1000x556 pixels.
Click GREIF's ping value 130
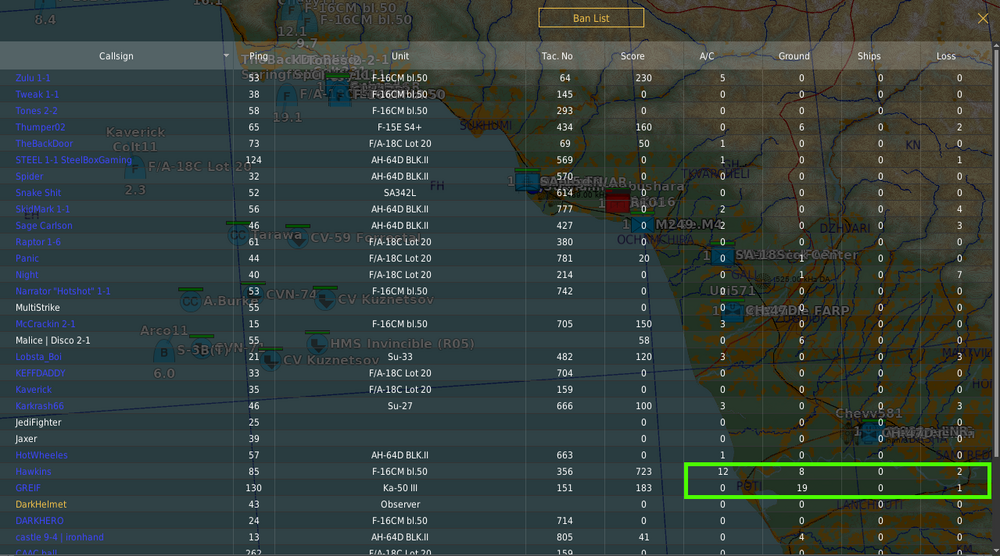254,488
